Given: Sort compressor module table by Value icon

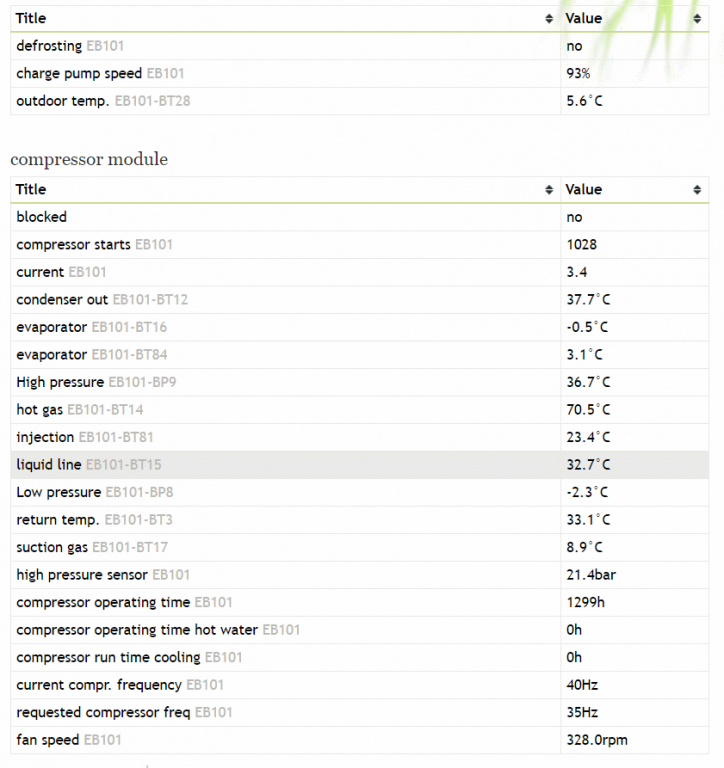Looking at the screenshot, I should [x=697, y=190].
